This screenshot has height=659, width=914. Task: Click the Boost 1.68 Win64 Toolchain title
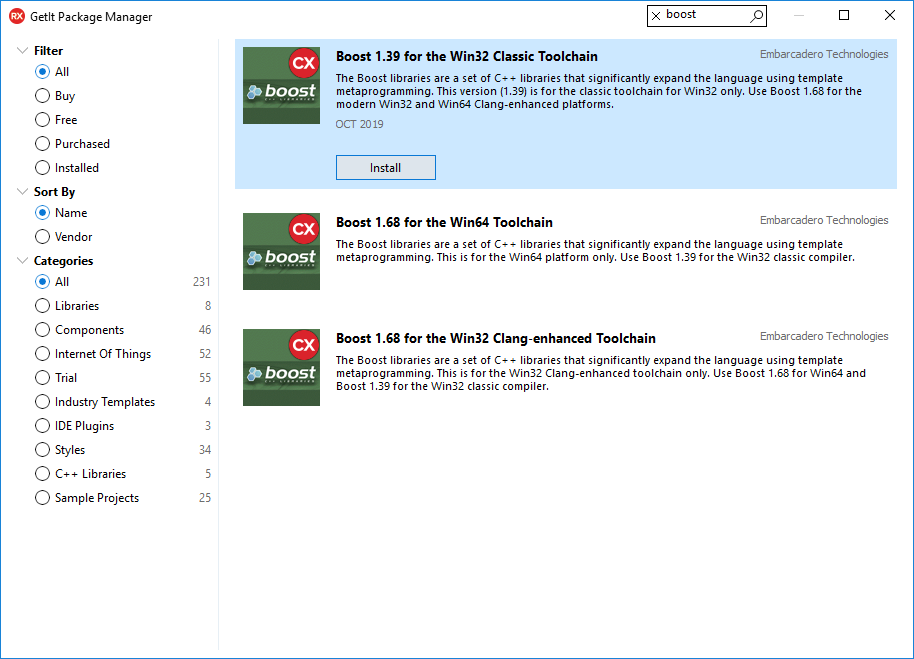pyautogui.click(x=444, y=223)
